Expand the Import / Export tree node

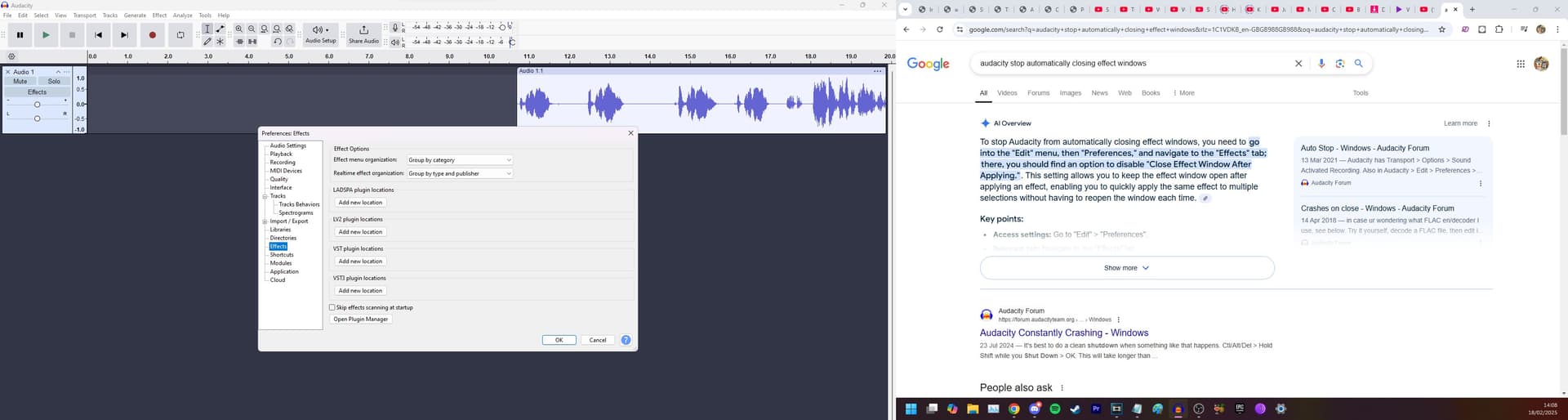tap(265, 221)
